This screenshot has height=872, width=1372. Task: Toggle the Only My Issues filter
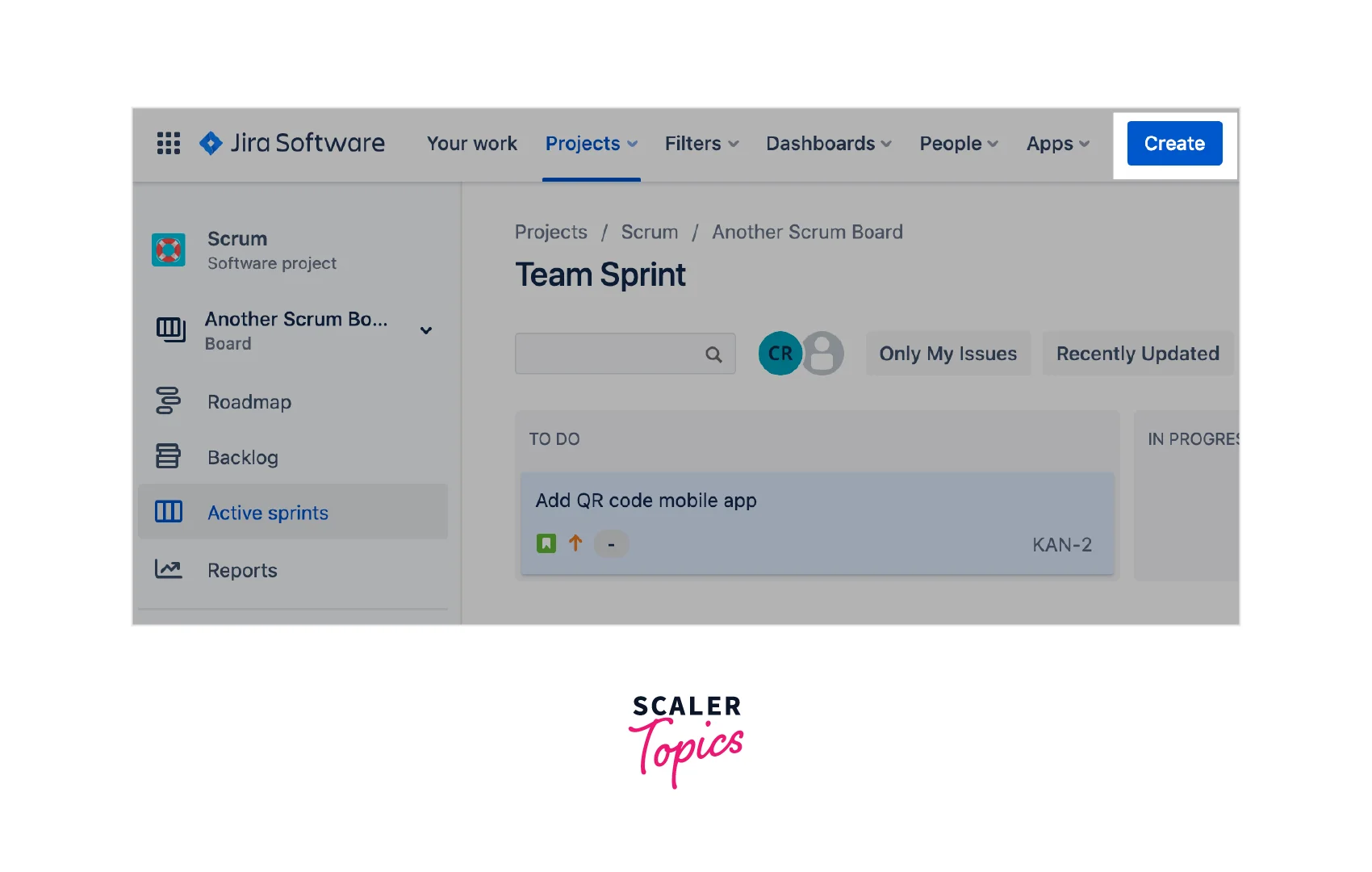click(x=947, y=354)
